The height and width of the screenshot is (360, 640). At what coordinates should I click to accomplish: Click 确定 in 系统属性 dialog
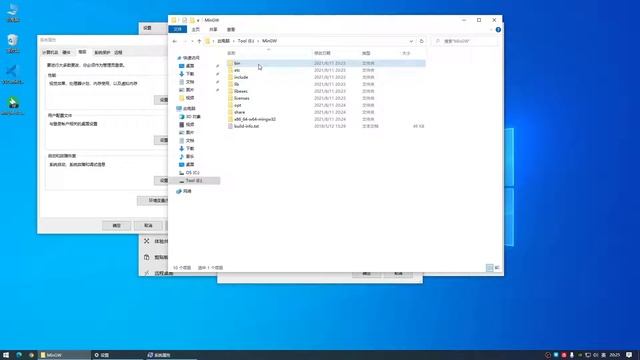116,226
